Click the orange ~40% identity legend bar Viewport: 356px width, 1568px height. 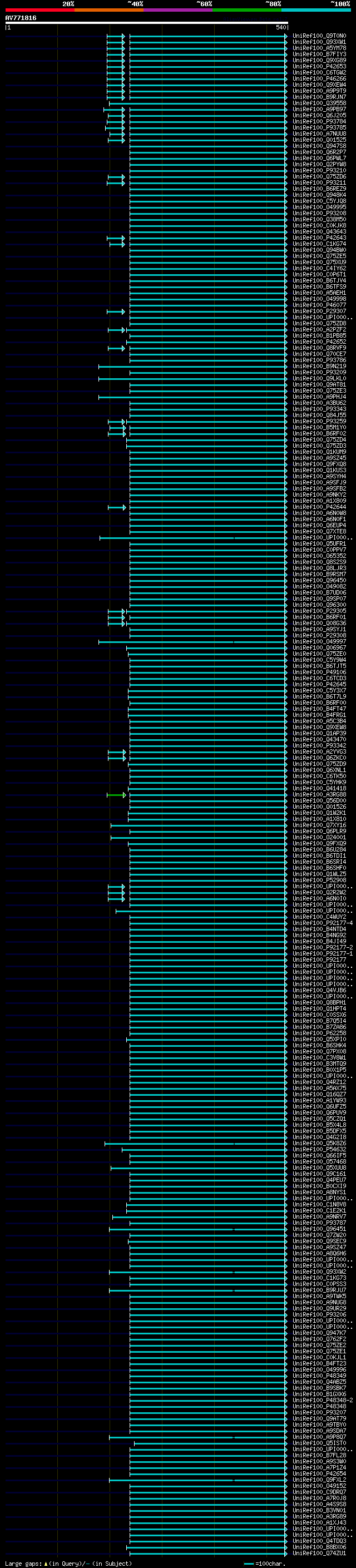click(109, 10)
